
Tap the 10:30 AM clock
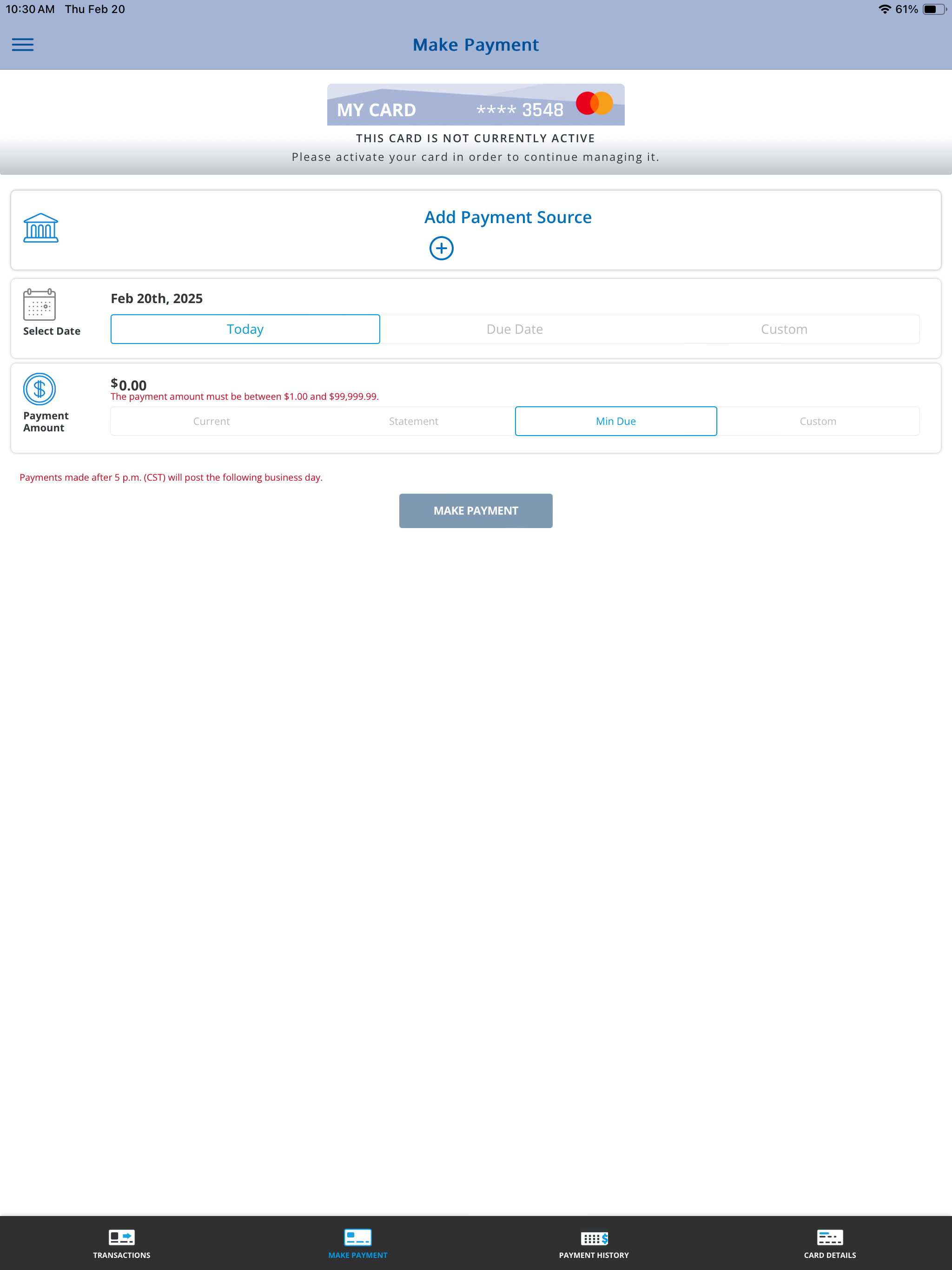click(x=30, y=9)
